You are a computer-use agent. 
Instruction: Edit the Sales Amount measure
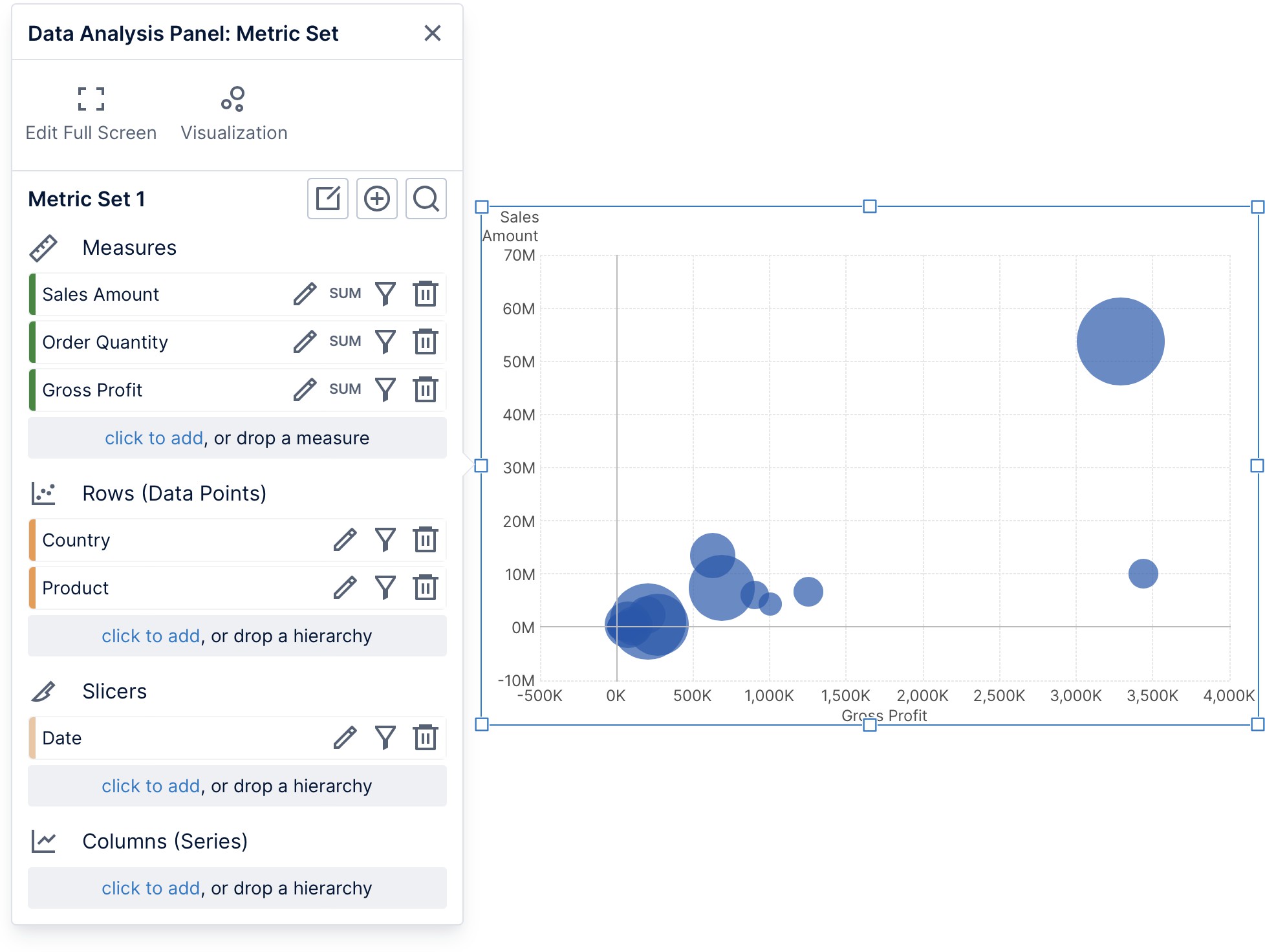pyautogui.click(x=304, y=293)
